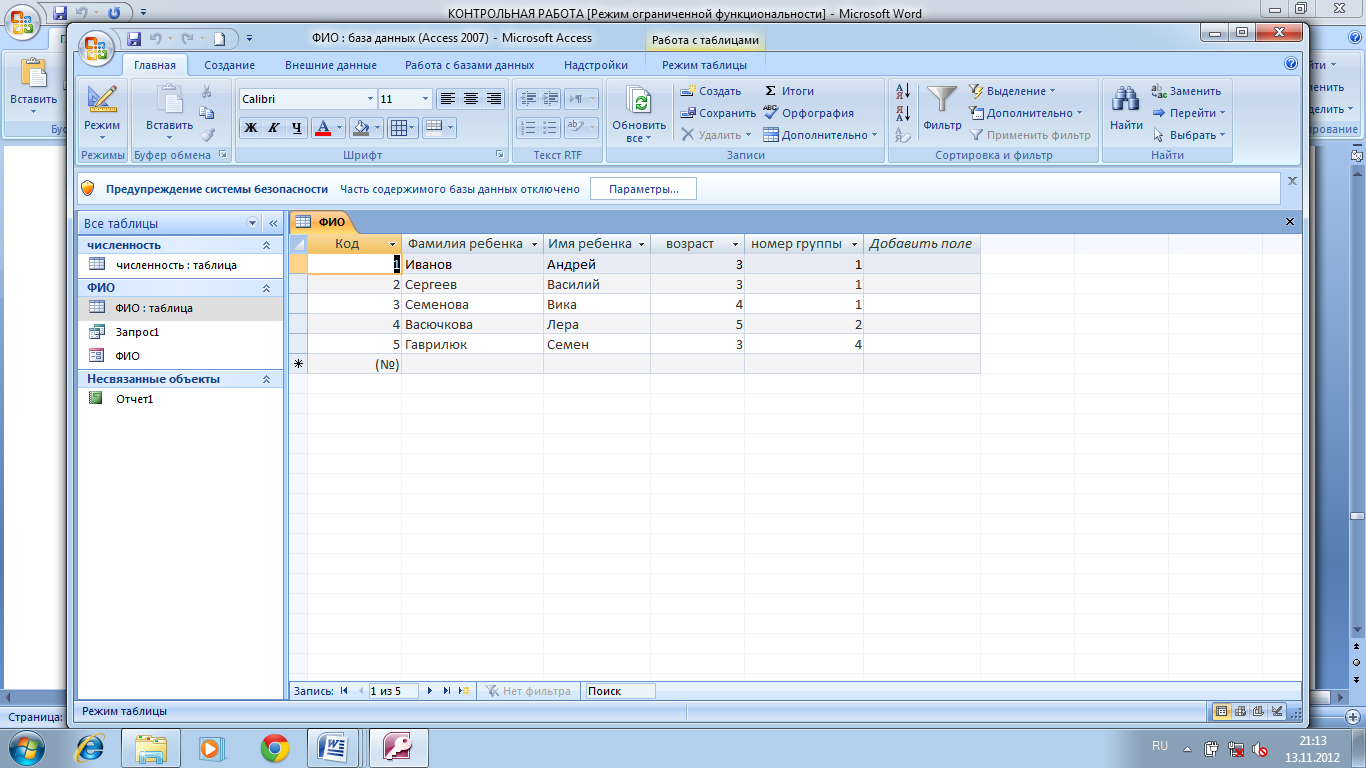Go to the last record arrow
The height and width of the screenshot is (768, 1366).
pyautogui.click(x=447, y=691)
